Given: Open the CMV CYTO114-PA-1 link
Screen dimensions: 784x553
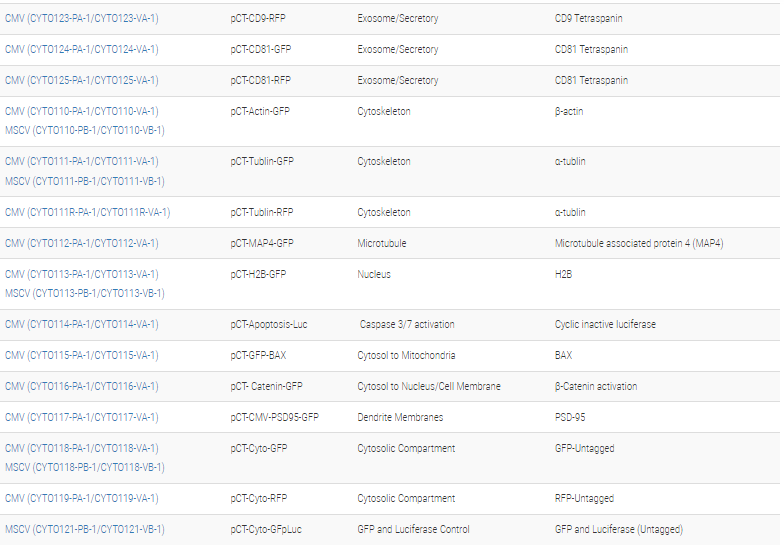Looking at the screenshot, I should point(82,324).
